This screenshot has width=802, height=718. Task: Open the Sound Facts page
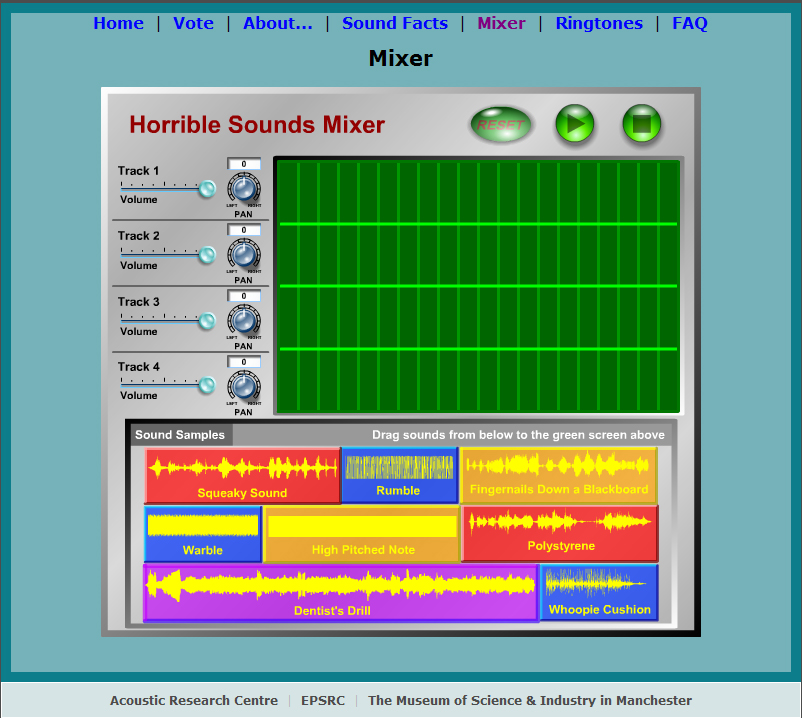tap(395, 23)
